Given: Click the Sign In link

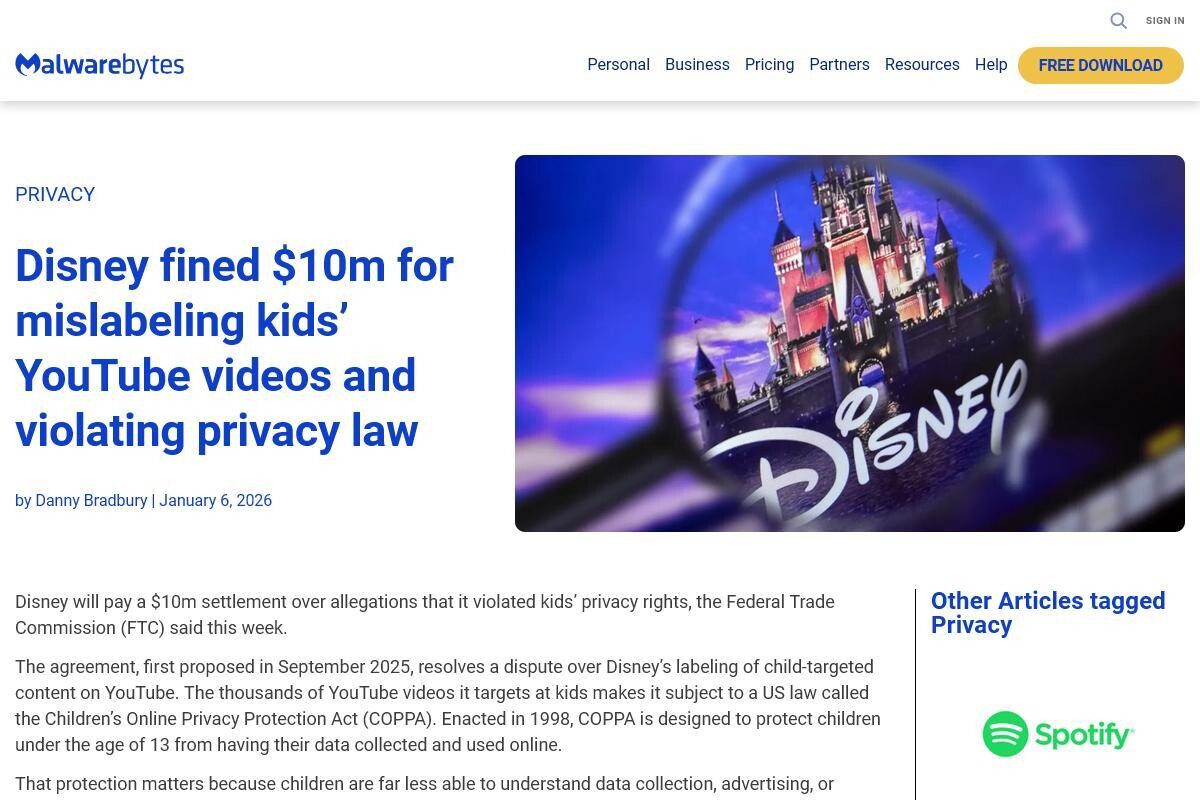Looking at the screenshot, I should [1164, 21].
